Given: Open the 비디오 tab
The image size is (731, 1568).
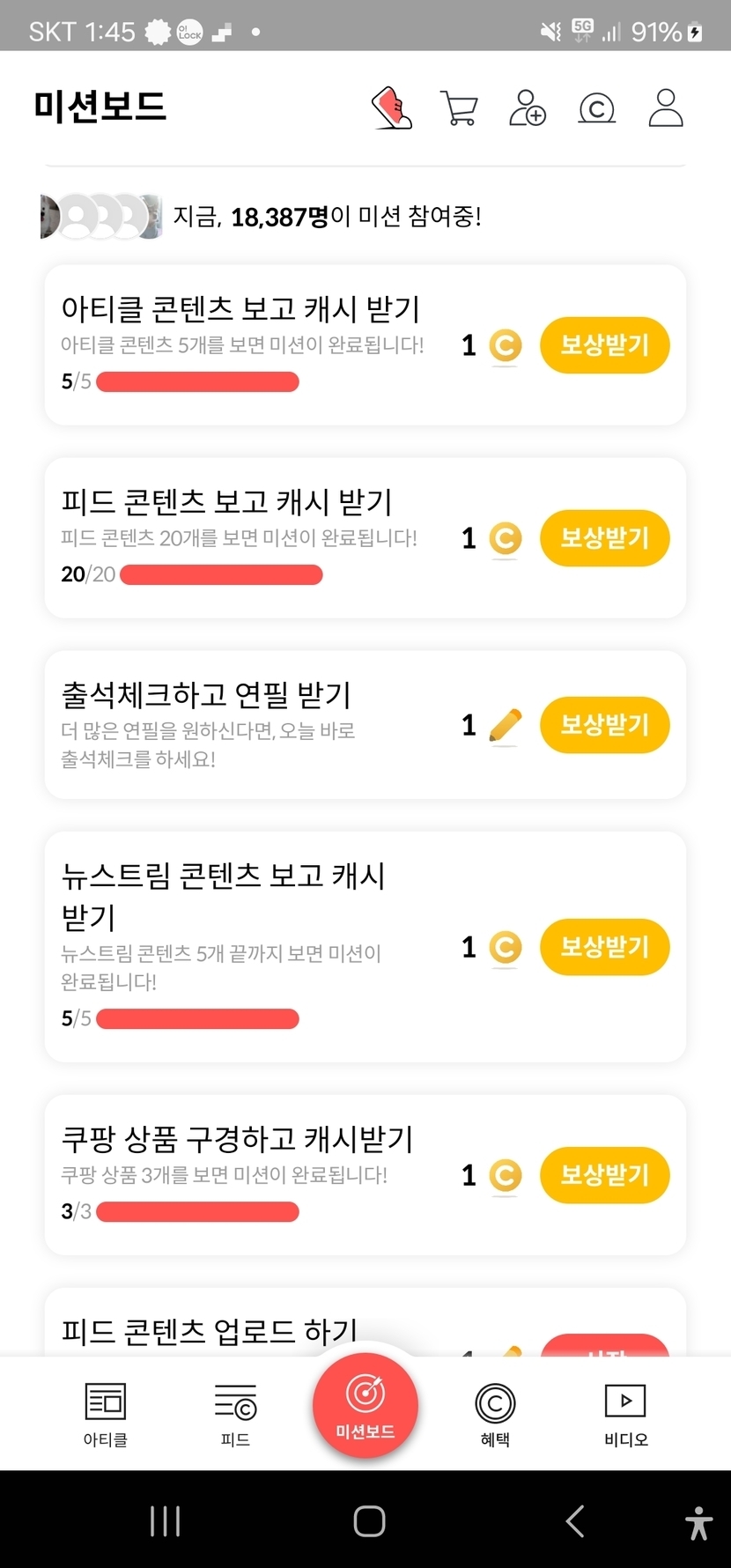Looking at the screenshot, I should pyautogui.click(x=625, y=1414).
